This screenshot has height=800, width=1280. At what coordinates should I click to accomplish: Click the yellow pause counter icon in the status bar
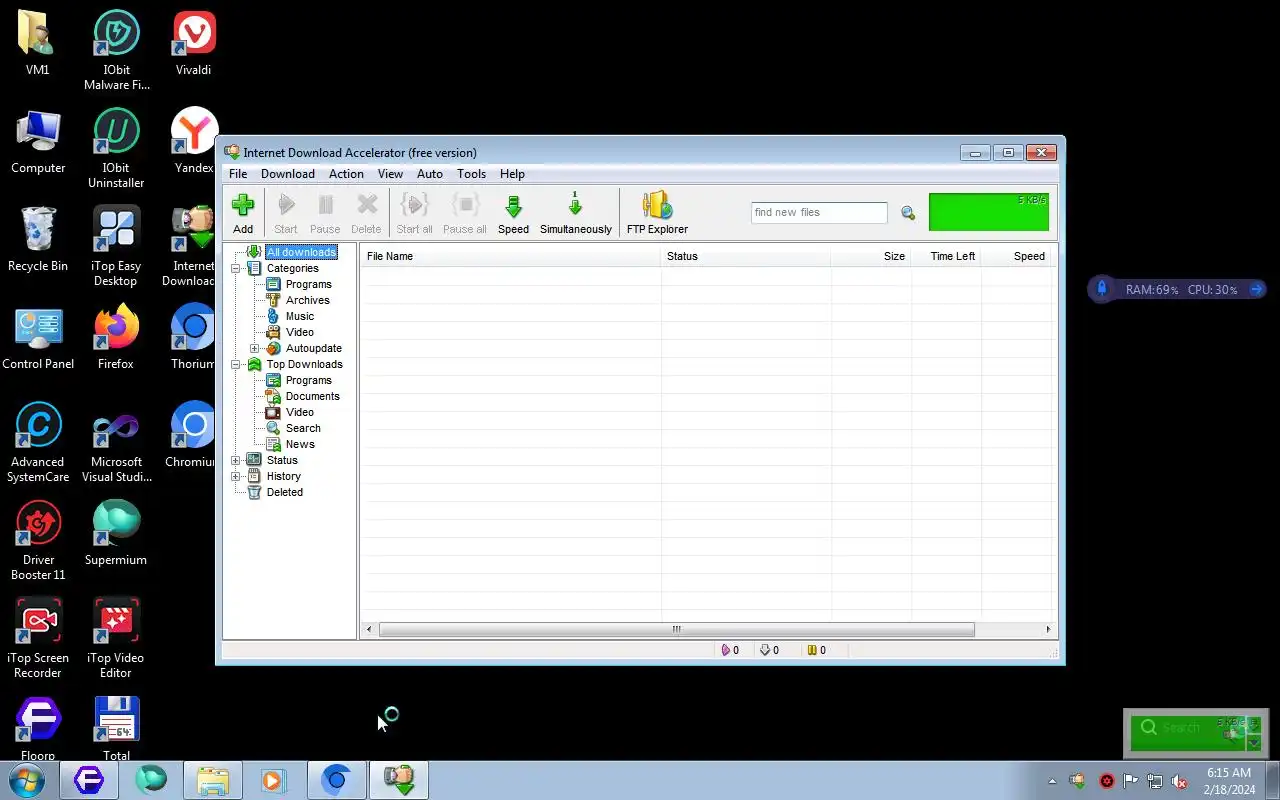tap(812, 650)
